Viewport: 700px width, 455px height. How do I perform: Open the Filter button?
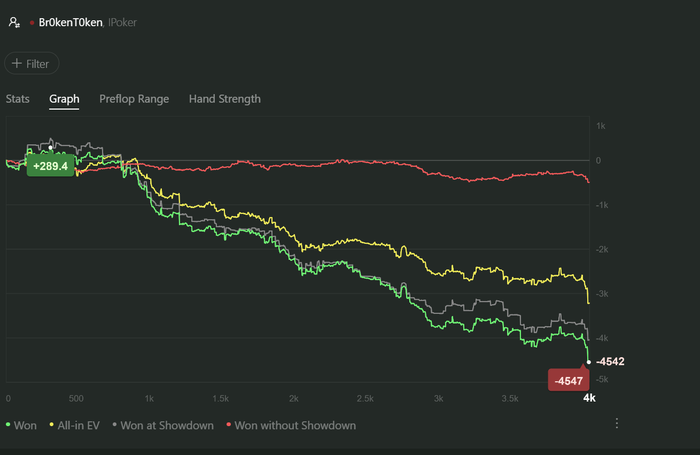[32, 64]
